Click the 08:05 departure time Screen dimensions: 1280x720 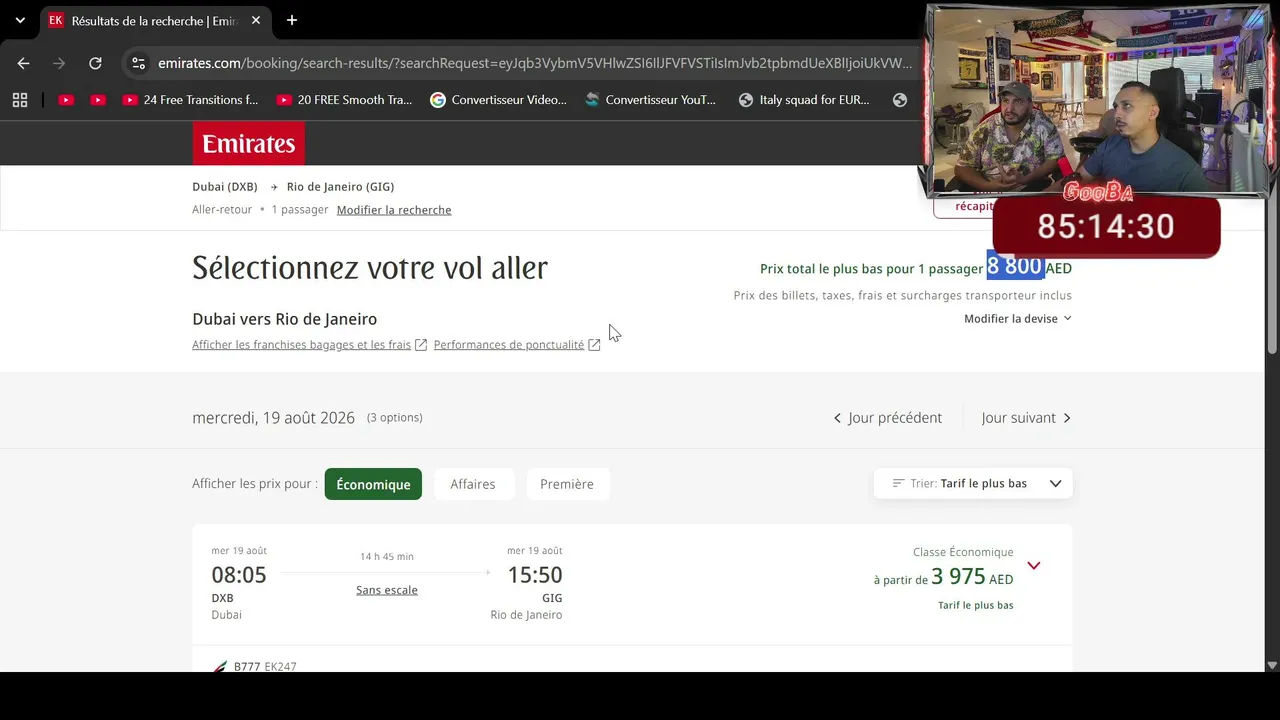239,575
